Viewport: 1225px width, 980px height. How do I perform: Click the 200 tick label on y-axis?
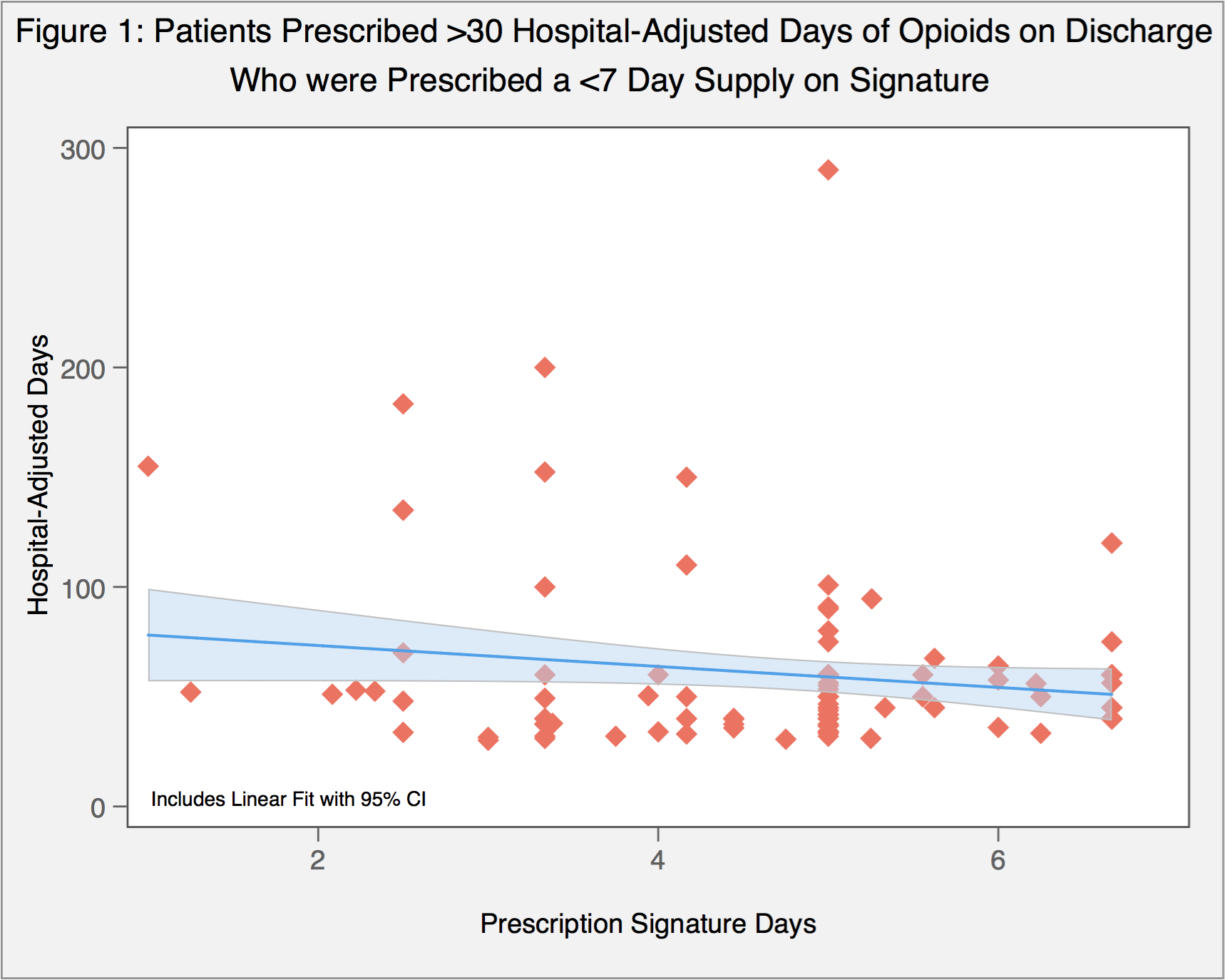83,369
